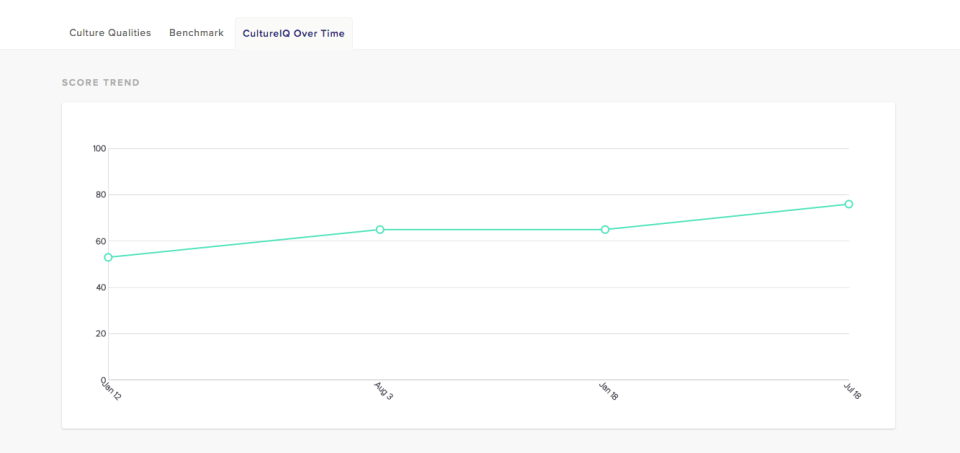This screenshot has height=453, width=960.
Task: Click the line segment between Jan 12 and Aug 3
Action: point(244,243)
